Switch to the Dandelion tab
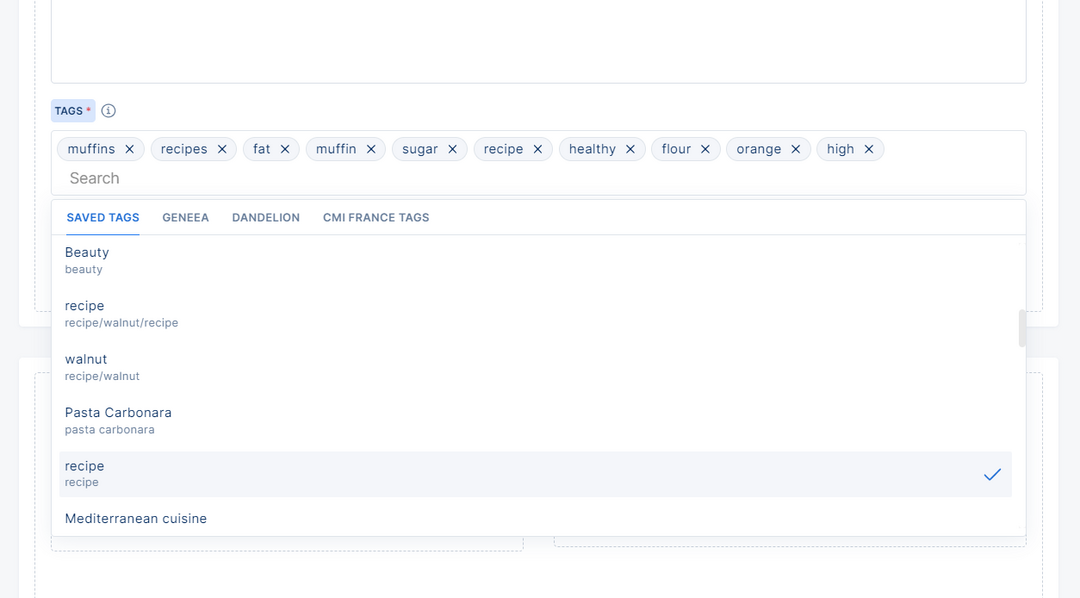 266,218
